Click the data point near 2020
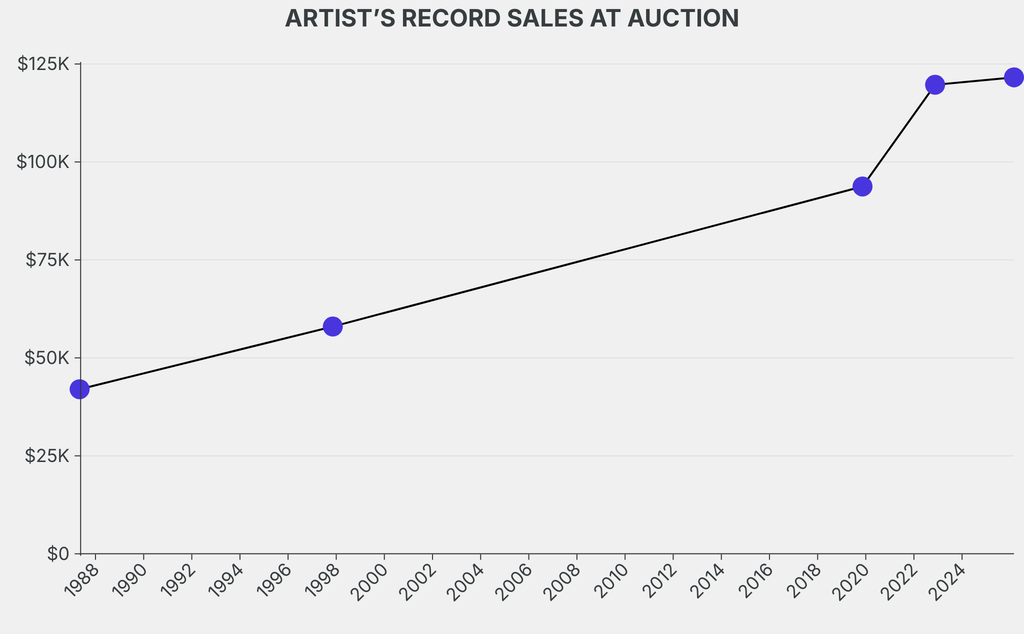This screenshot has height=634, width=1024. (862, 187)
